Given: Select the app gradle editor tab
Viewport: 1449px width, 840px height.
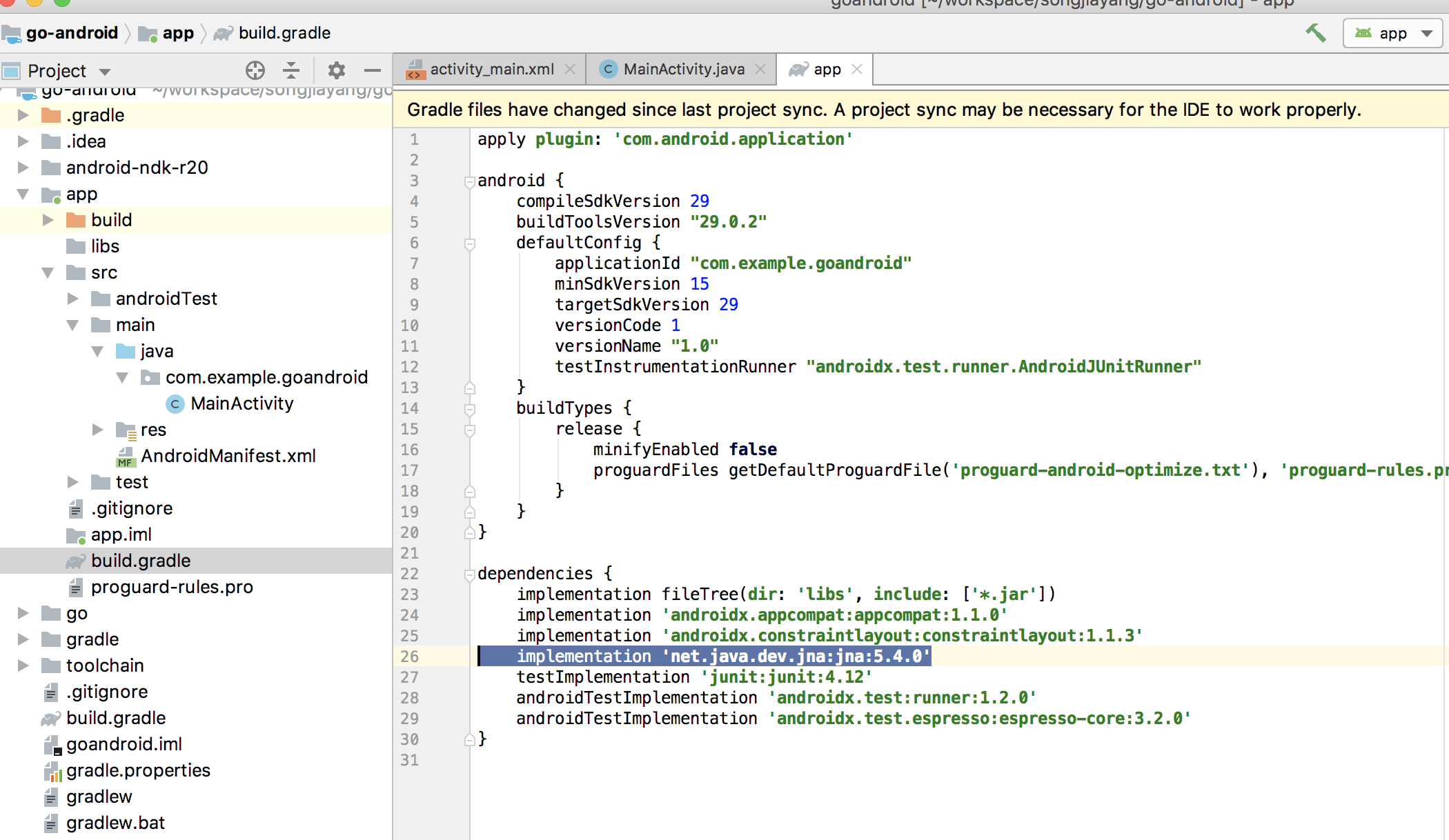Looking at the screenshot, I should tap(827, 69).
